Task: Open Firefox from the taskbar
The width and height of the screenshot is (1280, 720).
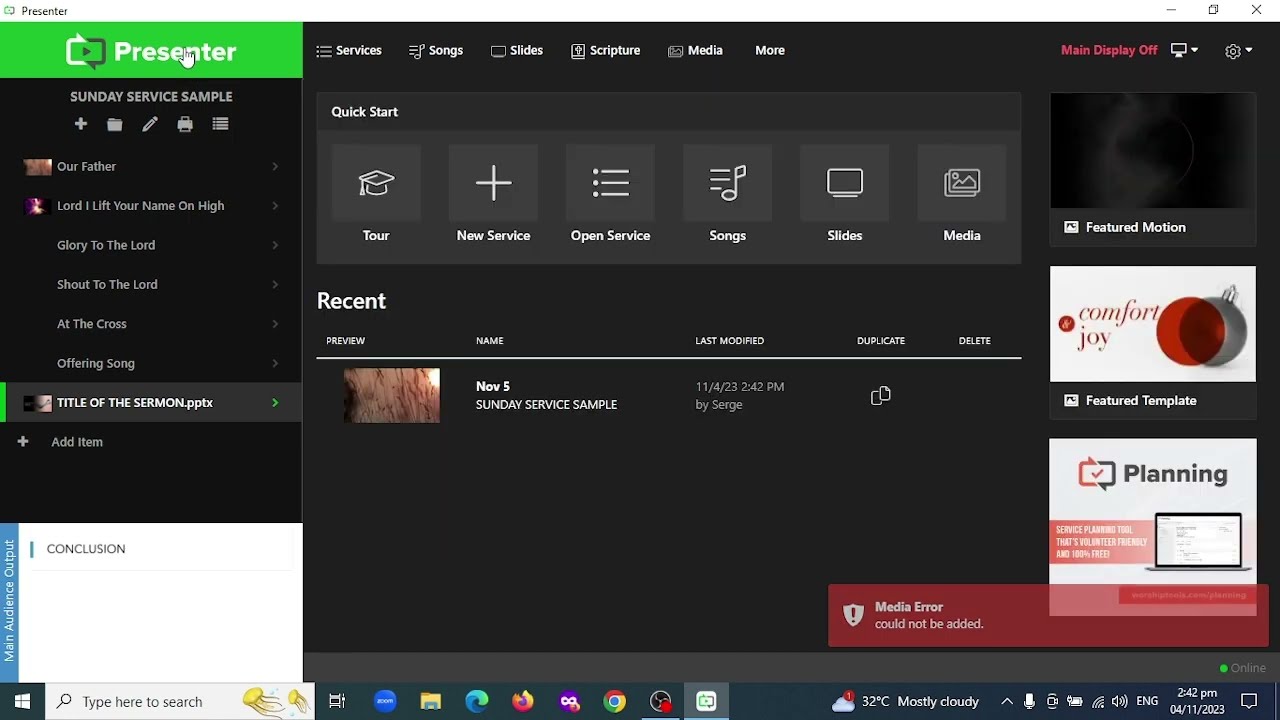Action: pos(523,701)
